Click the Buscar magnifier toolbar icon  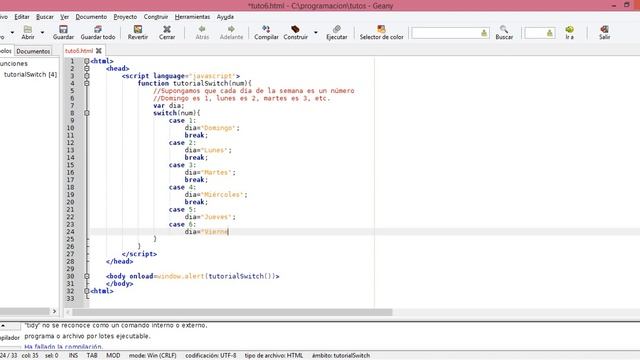click(504, 32)
